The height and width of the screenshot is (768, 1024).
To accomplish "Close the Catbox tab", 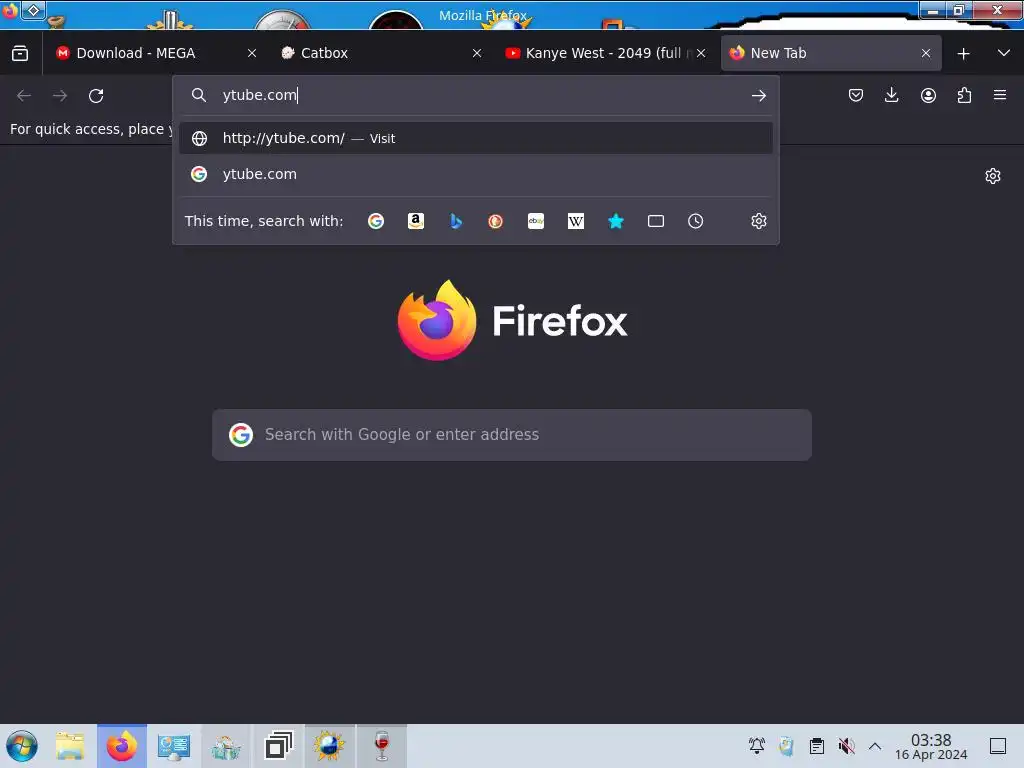I will click(477, 54).
